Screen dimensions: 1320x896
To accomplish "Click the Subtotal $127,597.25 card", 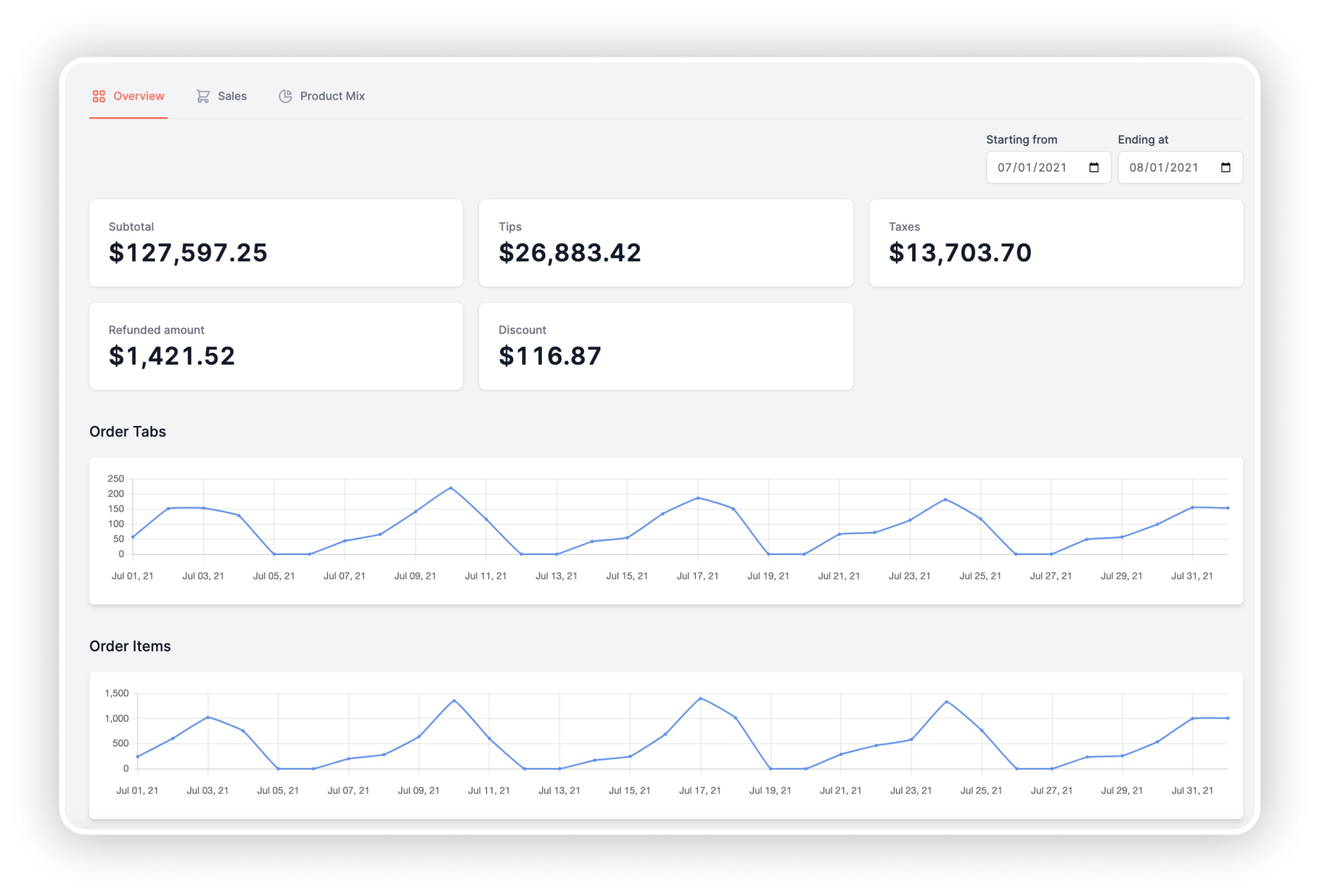I will coord(276,243).
